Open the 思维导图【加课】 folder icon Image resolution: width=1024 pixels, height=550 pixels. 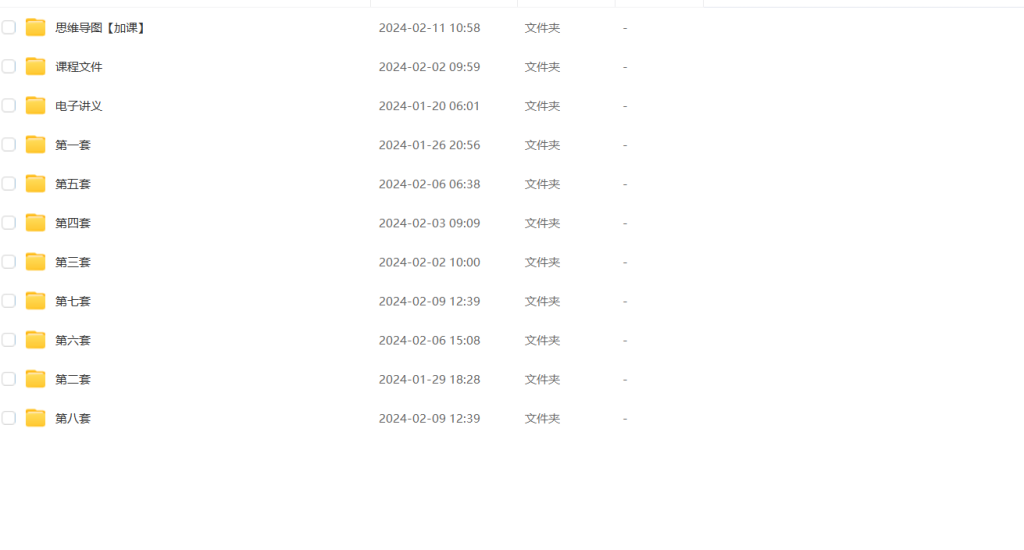[x=35, y=27]
